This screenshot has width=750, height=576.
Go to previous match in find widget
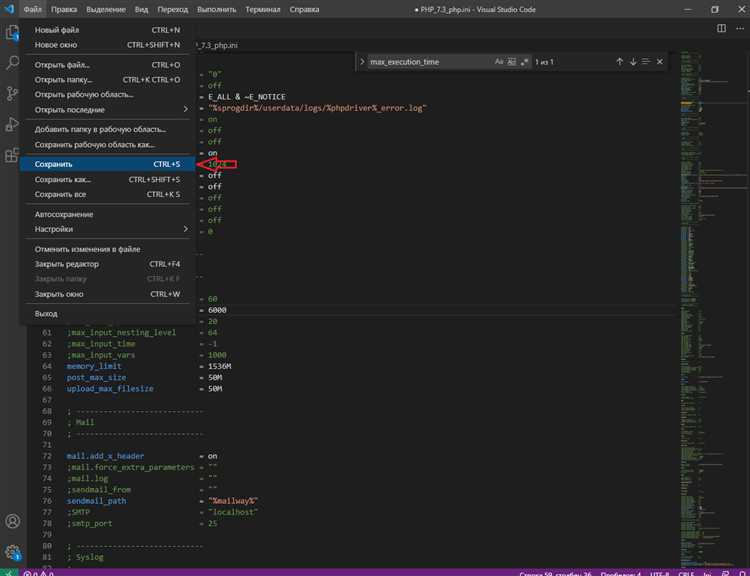(619, 62)
